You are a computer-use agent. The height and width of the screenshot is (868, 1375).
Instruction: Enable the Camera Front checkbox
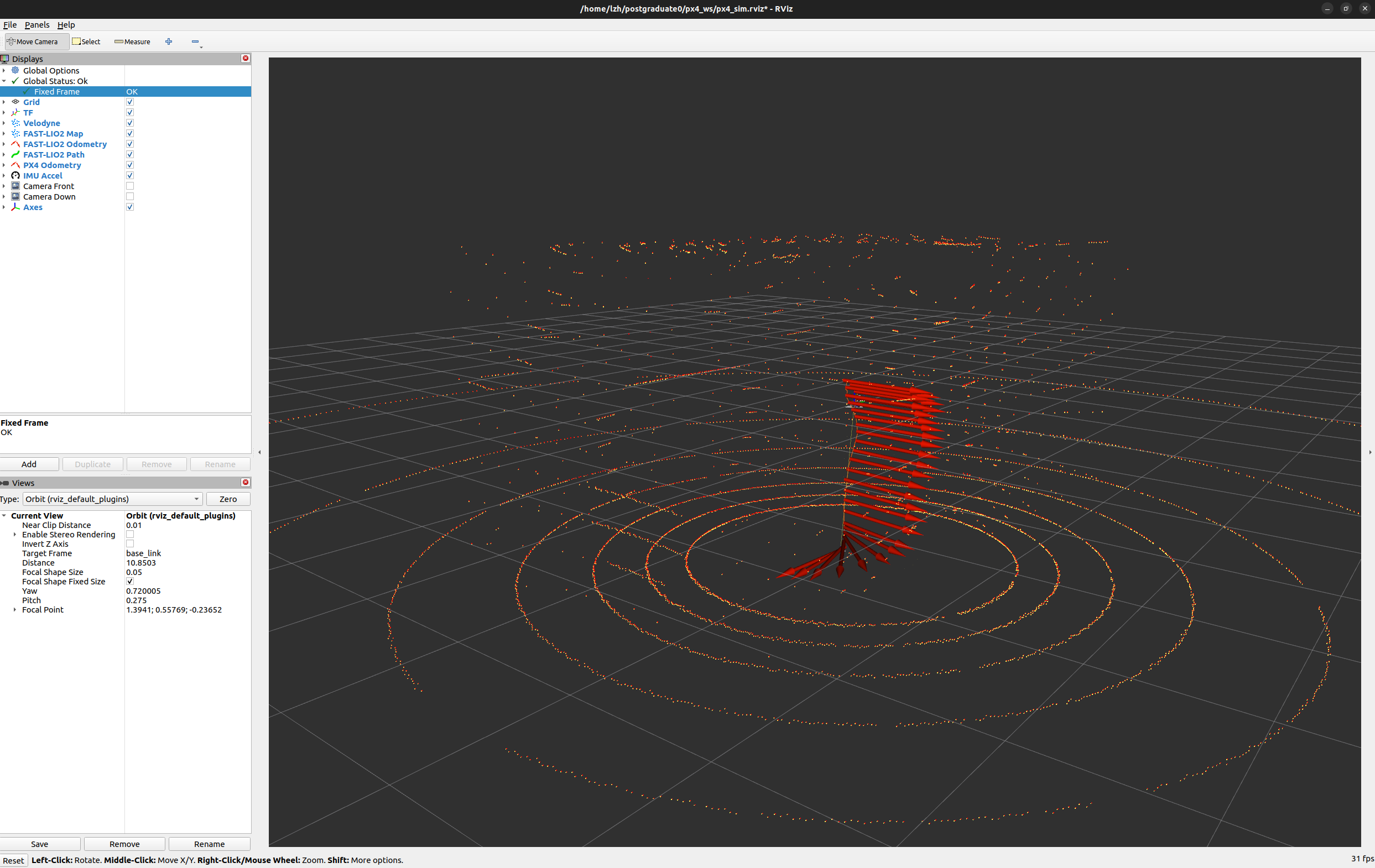[x=129, y=186]
